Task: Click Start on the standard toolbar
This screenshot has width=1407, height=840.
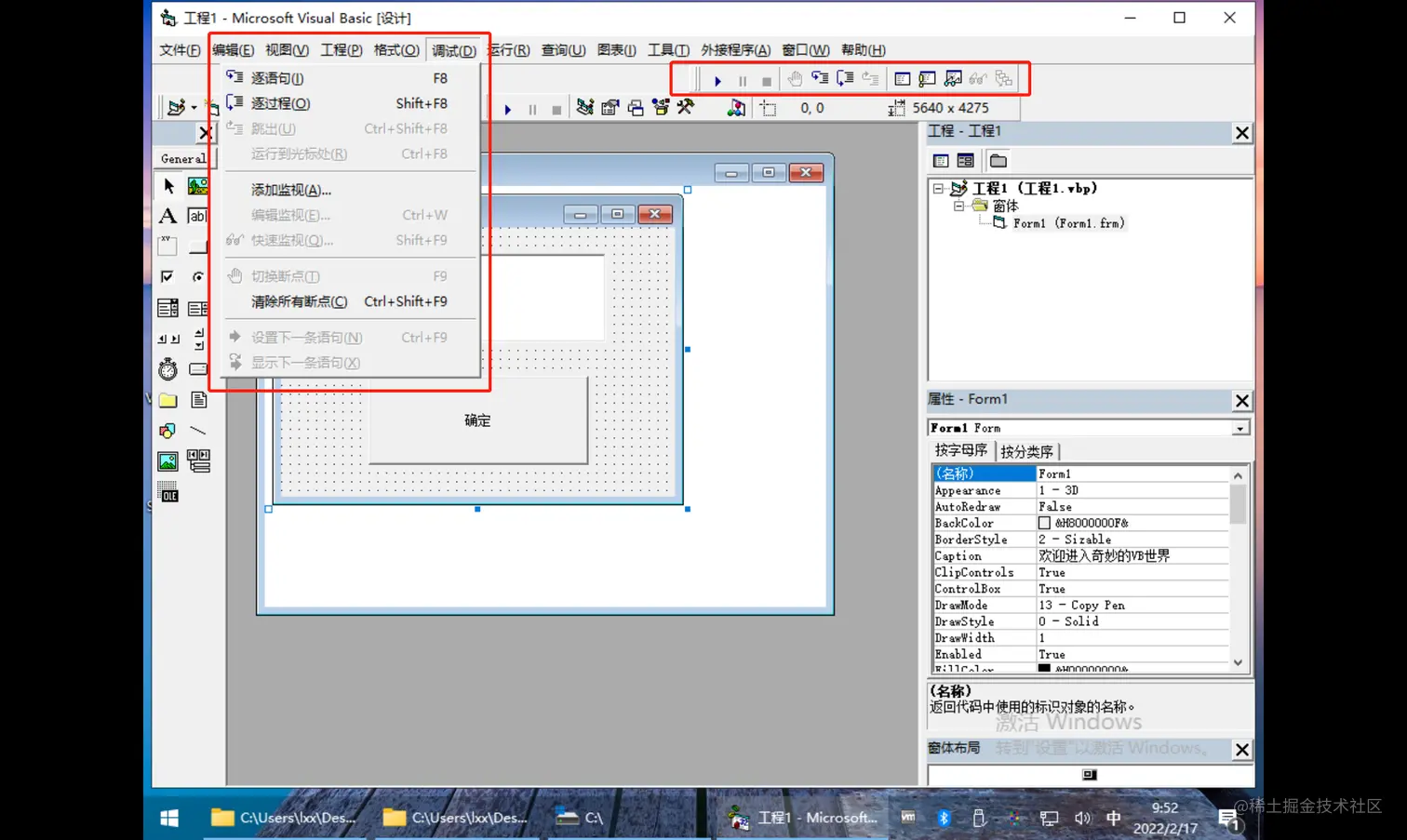Action: point(507,109)
